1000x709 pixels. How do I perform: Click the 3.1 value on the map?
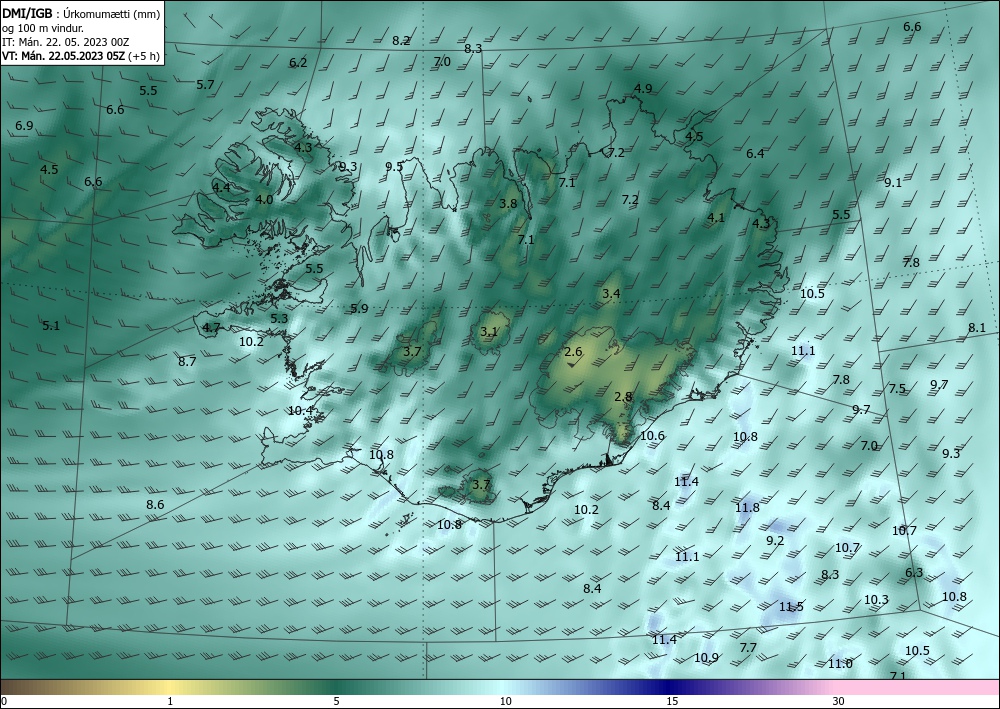489,332
